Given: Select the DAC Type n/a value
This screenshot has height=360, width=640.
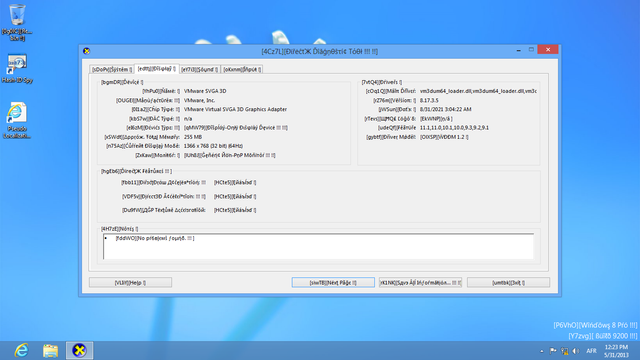Looking at the screenshot, I should click(x=188, y=118).
